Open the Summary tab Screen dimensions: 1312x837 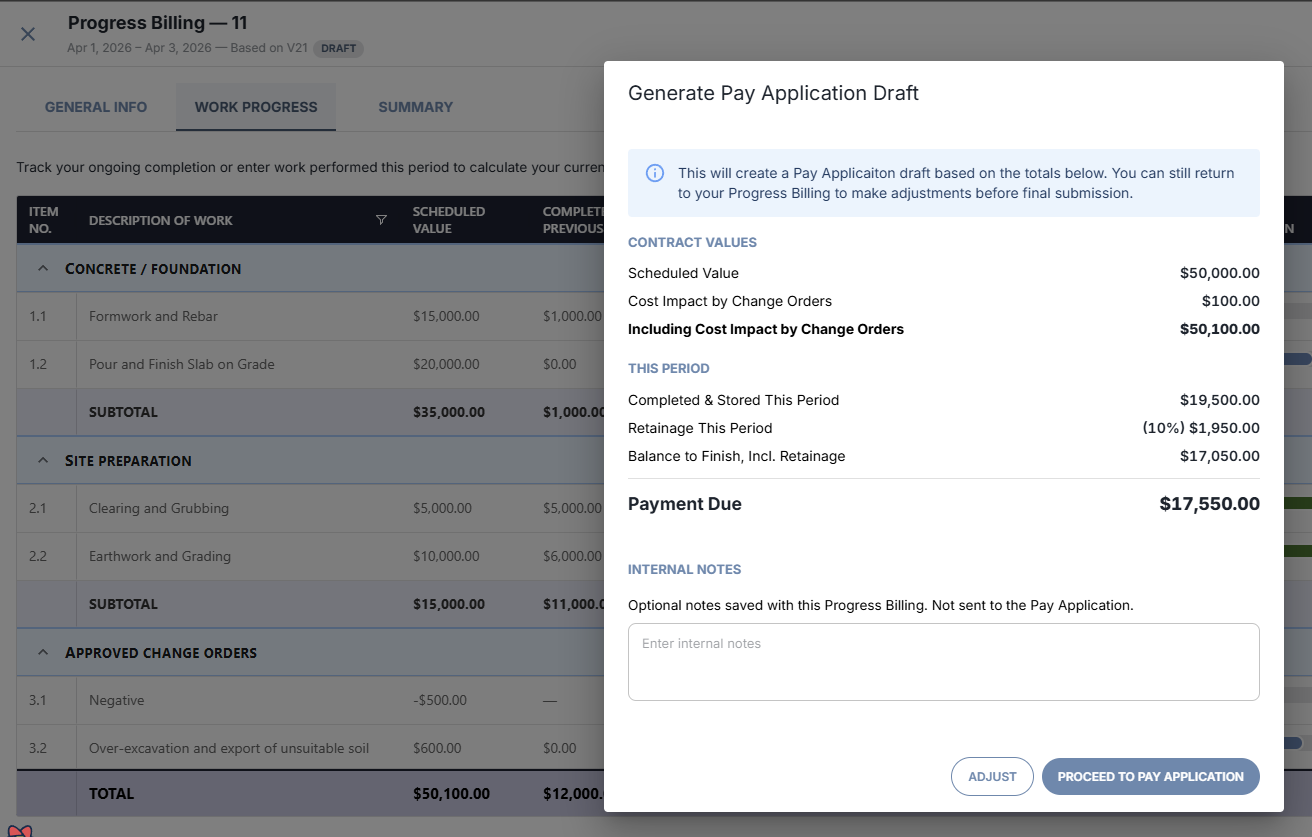(416, 107)
